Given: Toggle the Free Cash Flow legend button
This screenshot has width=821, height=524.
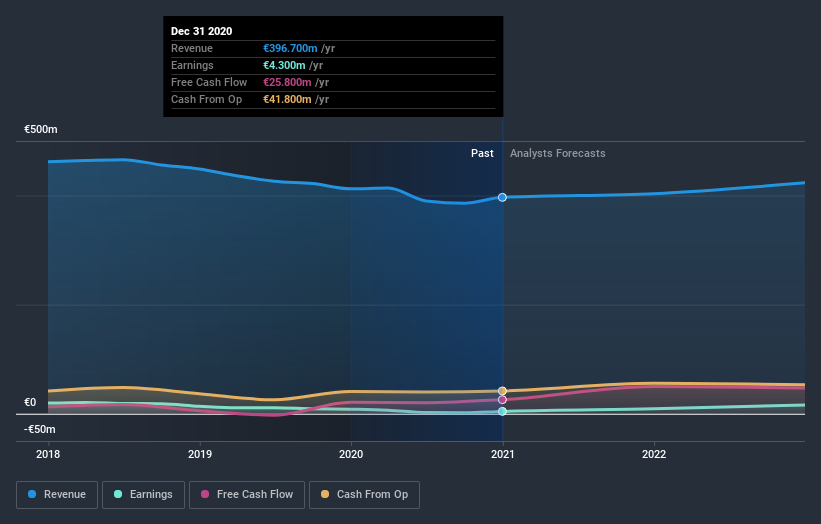Looking at the screenshot, I should pos(247,495).
